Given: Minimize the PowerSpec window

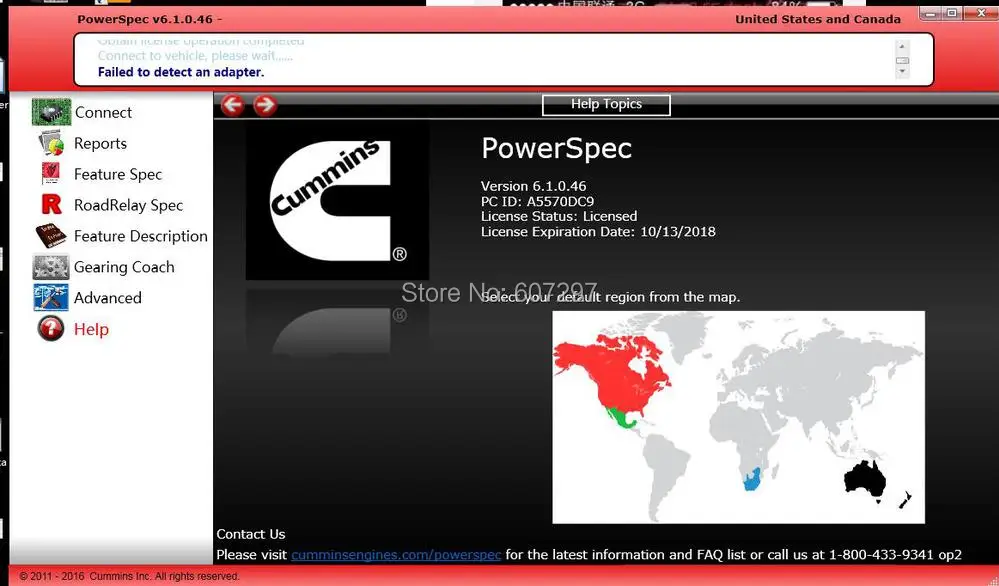Looking at the screenshot, I should coord(931,13).
